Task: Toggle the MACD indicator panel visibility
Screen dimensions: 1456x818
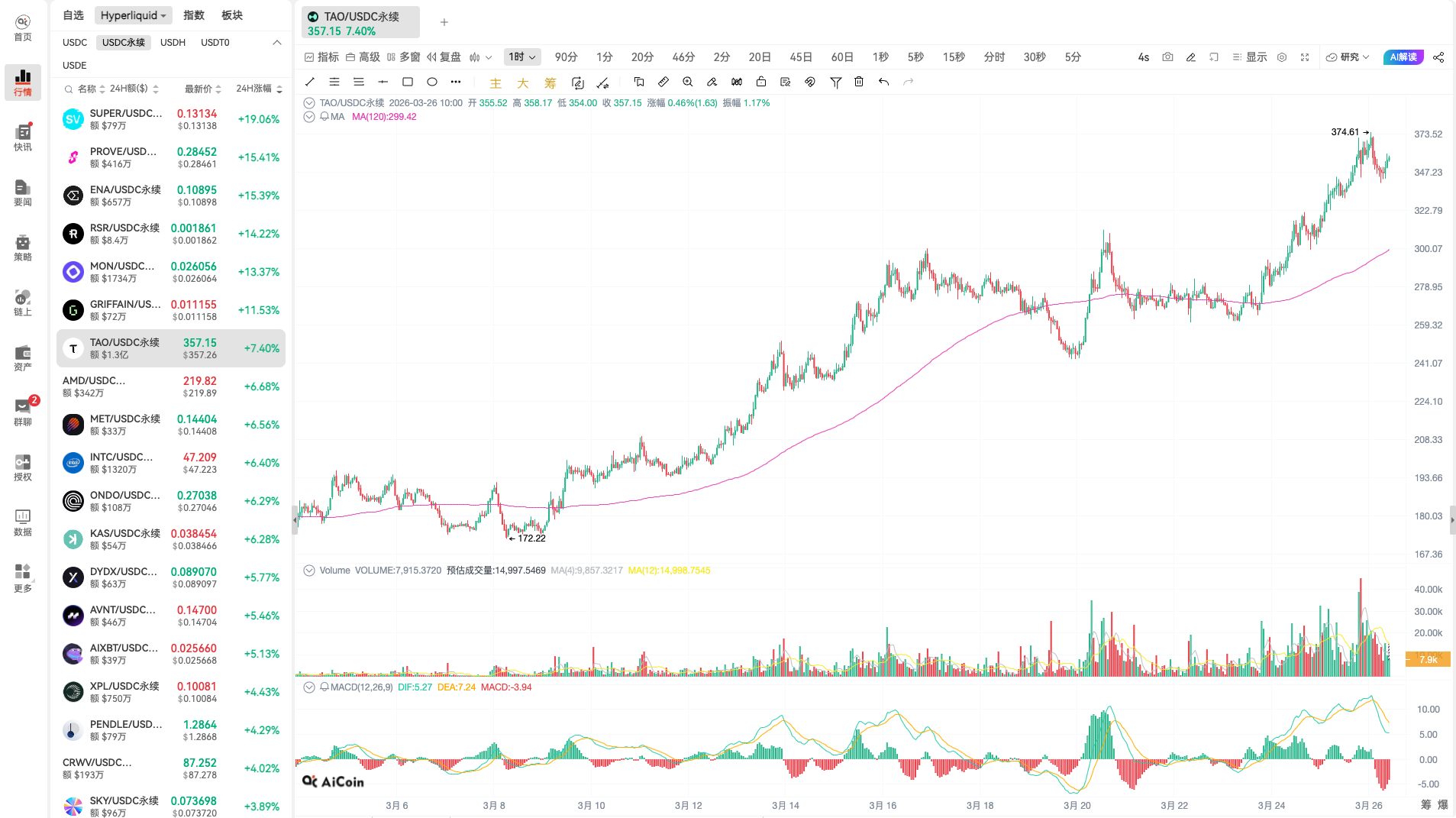Action: click(x=309, y=687)
